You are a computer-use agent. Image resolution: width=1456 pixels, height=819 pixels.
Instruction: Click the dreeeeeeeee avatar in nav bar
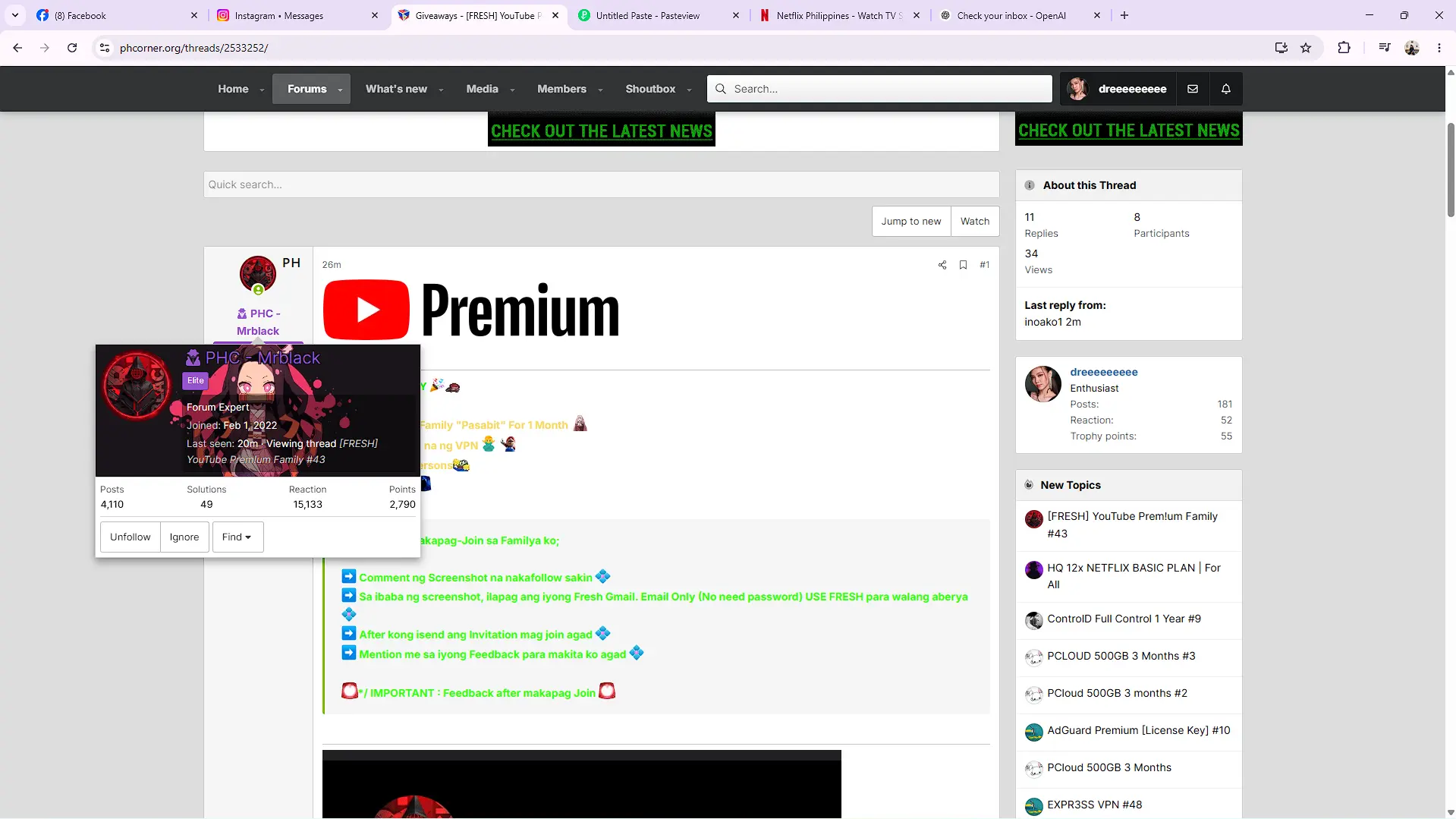pyautogui.click(x=1077, y=89)
